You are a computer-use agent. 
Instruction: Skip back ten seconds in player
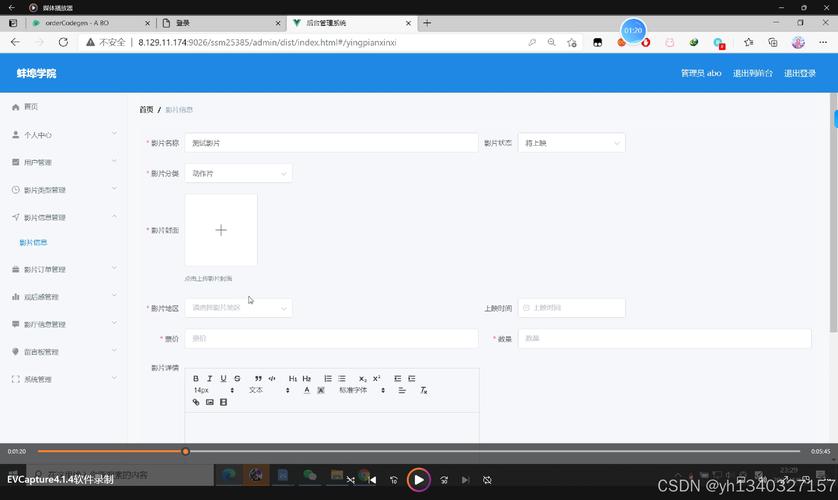point(393,480)
